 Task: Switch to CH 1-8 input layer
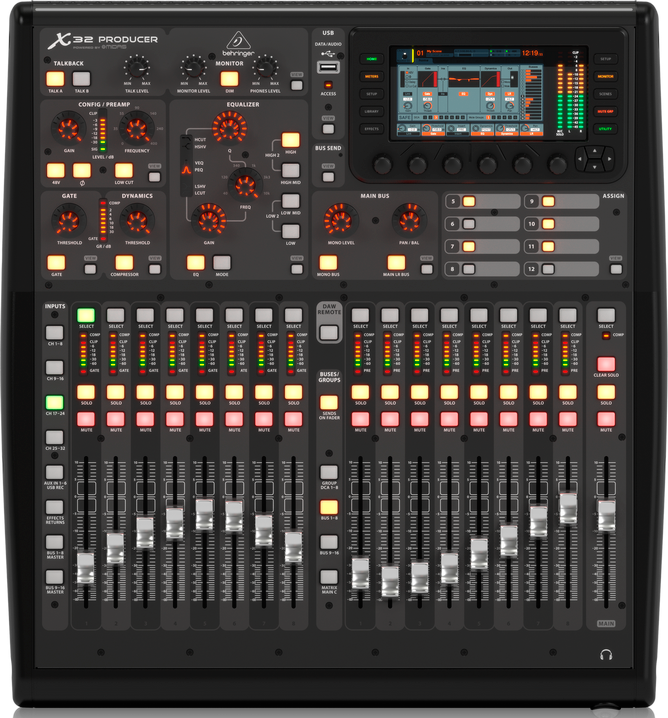[x=54, y=332]
